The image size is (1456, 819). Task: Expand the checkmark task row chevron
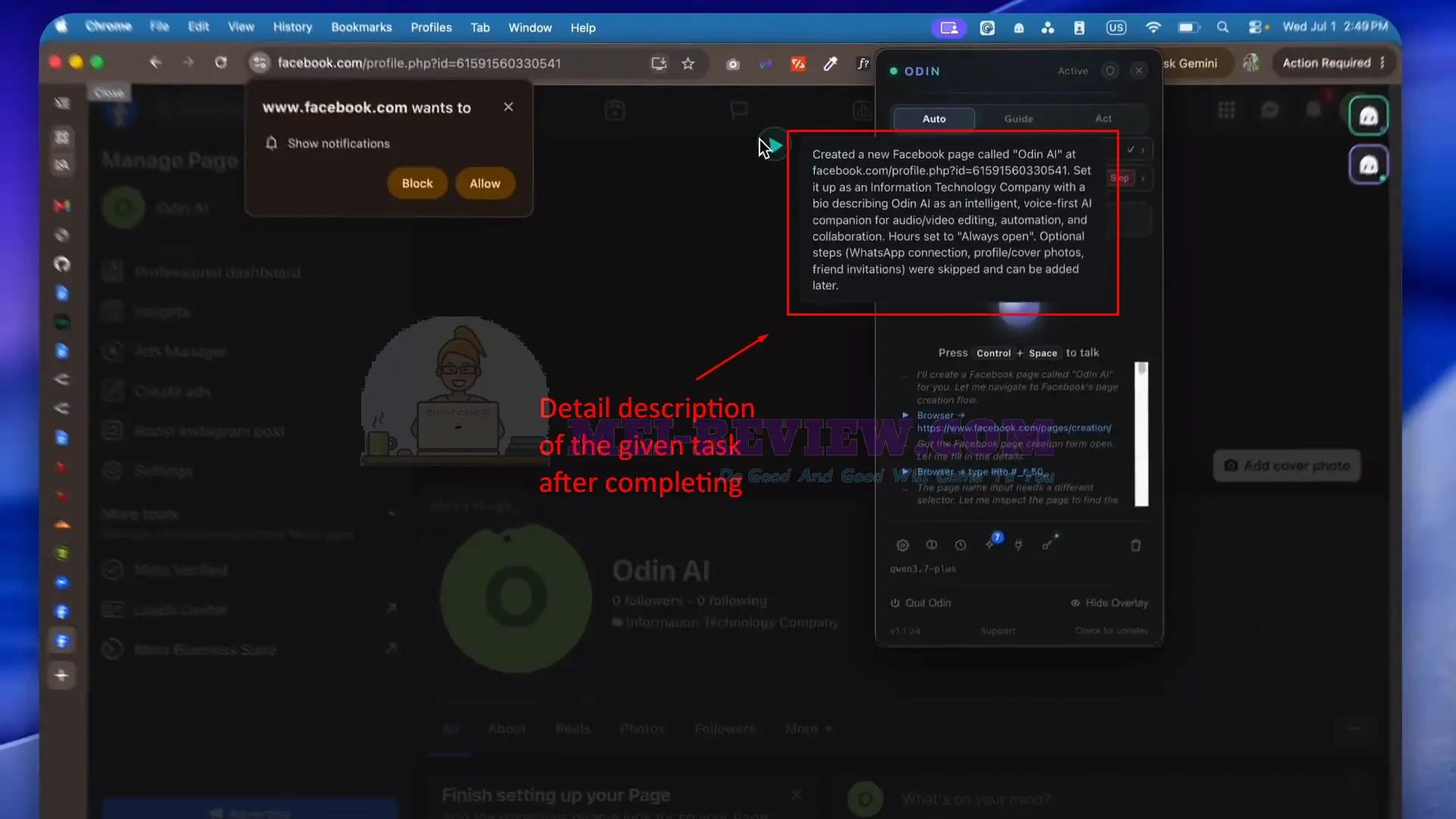point(1143,150)
